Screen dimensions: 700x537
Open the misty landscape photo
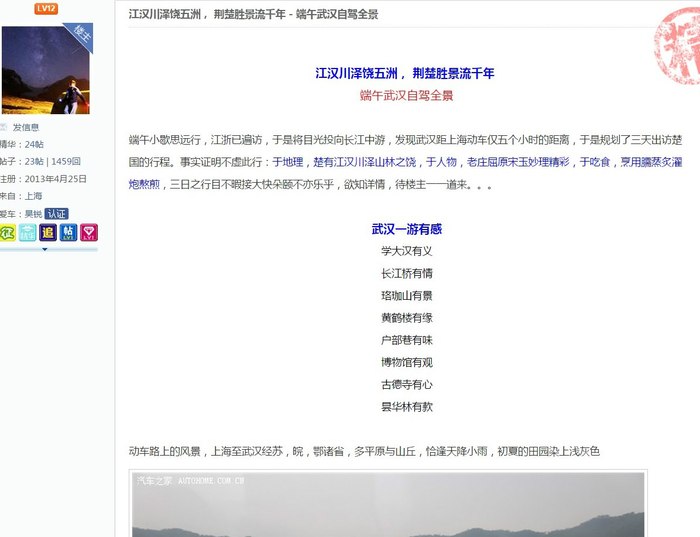(x=388, y=504)
